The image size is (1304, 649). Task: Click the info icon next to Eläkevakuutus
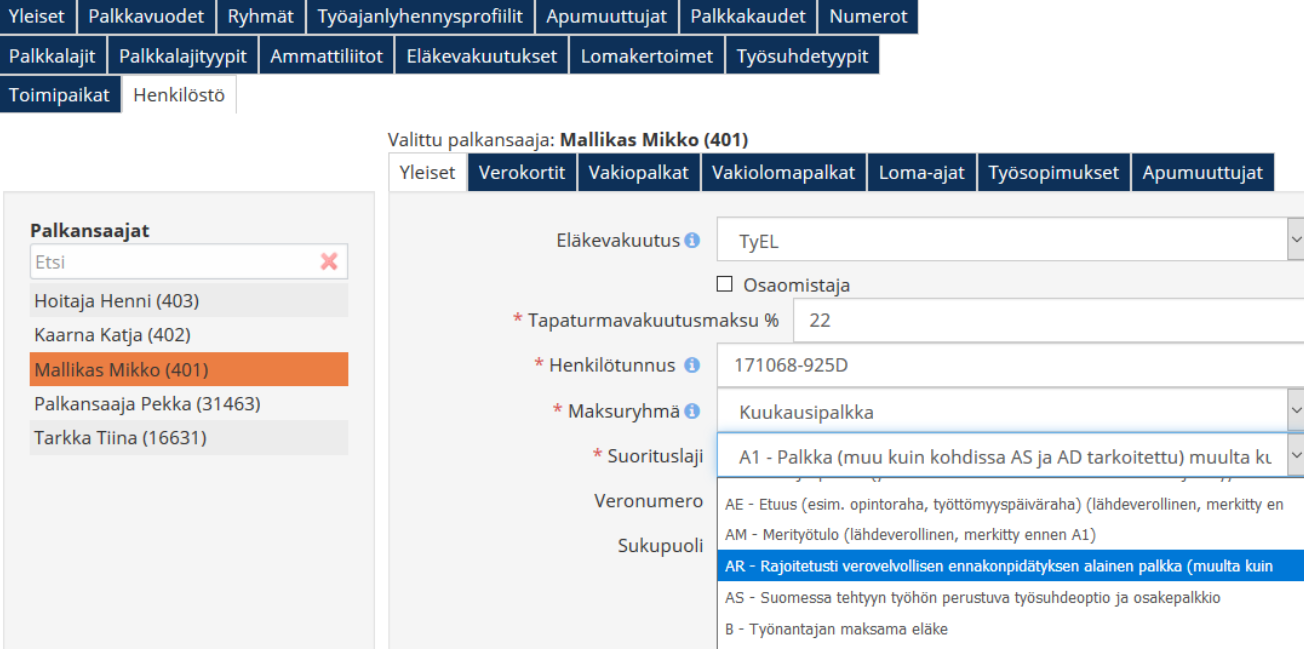[692, 241]
